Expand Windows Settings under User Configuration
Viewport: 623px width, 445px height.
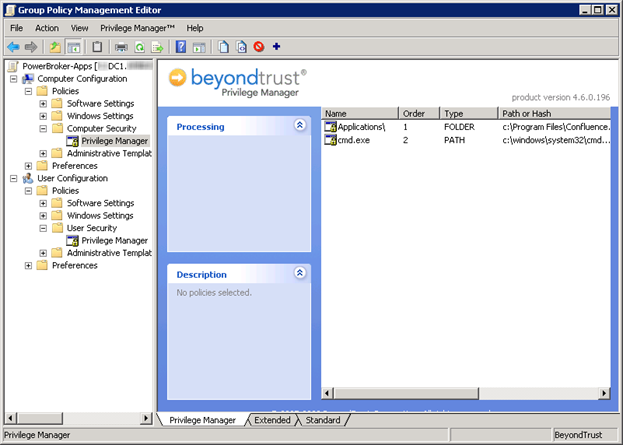[x=43, y=216]
